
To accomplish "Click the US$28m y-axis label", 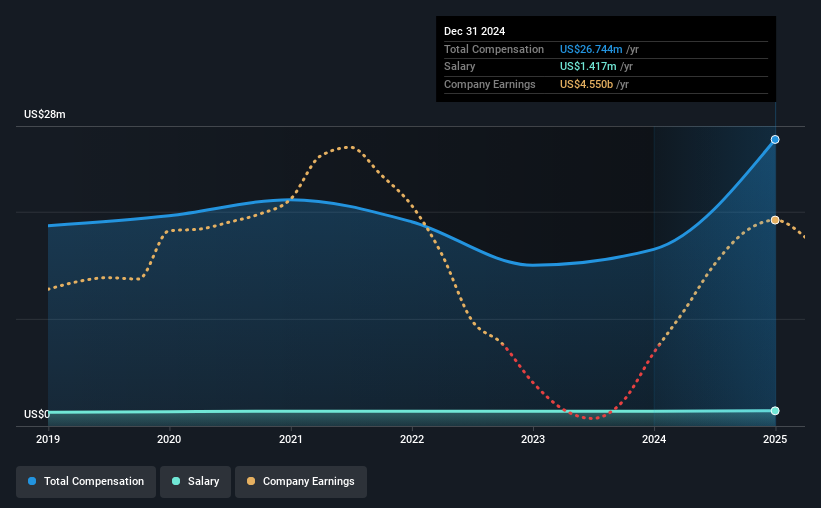I will (x=45, y=114).
